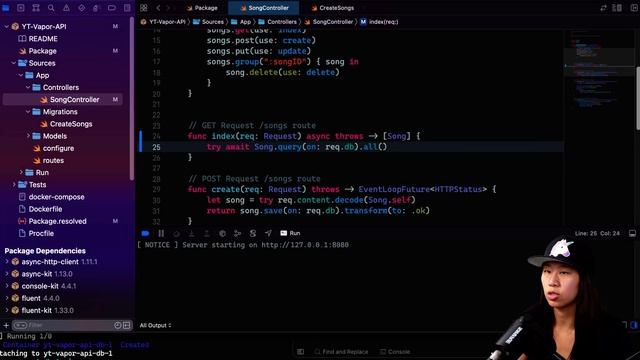Click the add editor split icon
This screenshot has height=360, width=640.
click(x=634, y=8)
